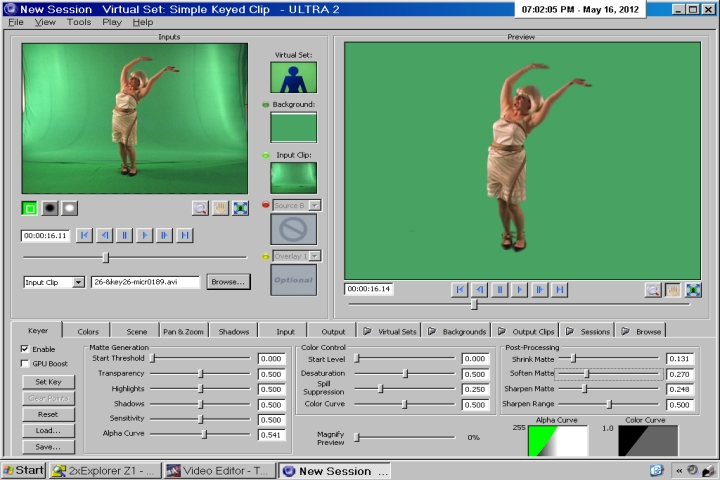Click the Virtual Set thumbnail
This screenshot has height=480, width=720.
point(293,77)
